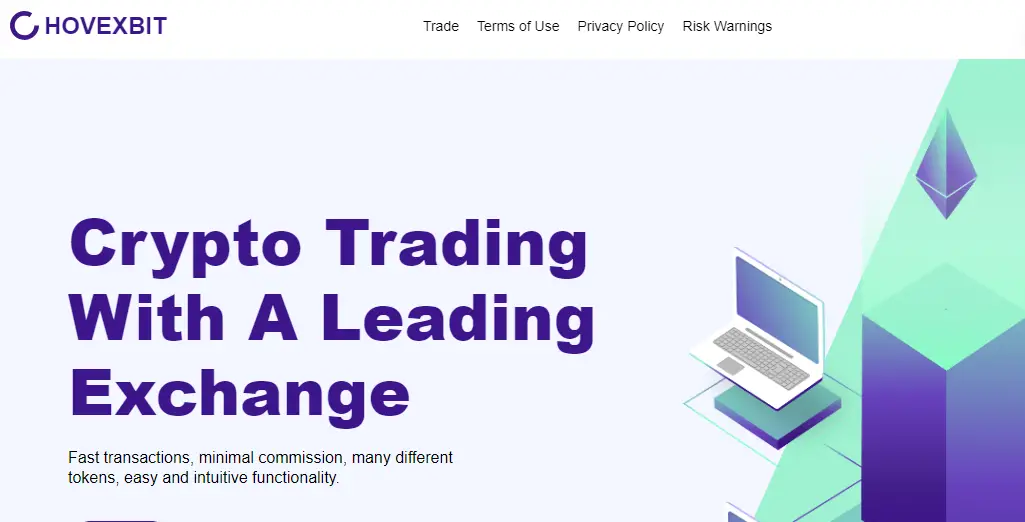The height and width of the screenshot is (522, 1025).
Task: Click the Hovexbit circular logo icon
Action: tap(25, 25)
